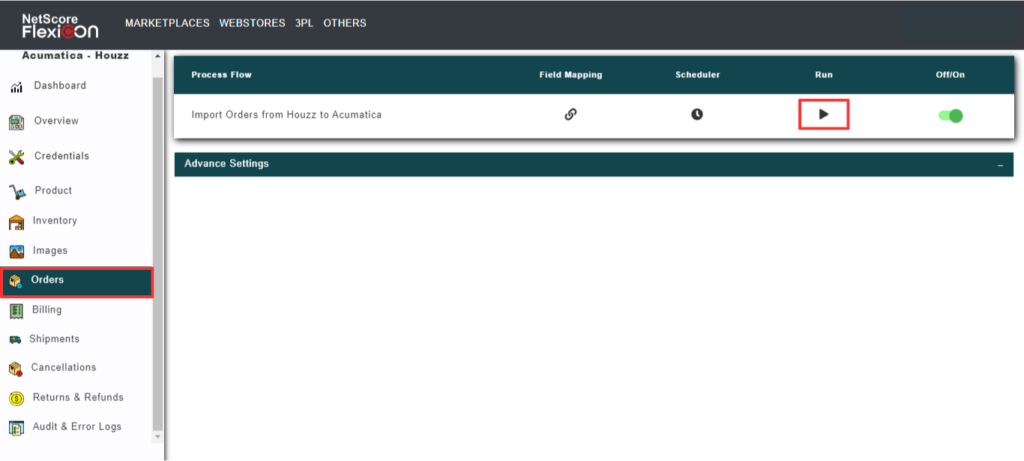1024x461 pixels.
Task: Click the NetScore FlexiCon logo
Action: (x=62, y=24)
